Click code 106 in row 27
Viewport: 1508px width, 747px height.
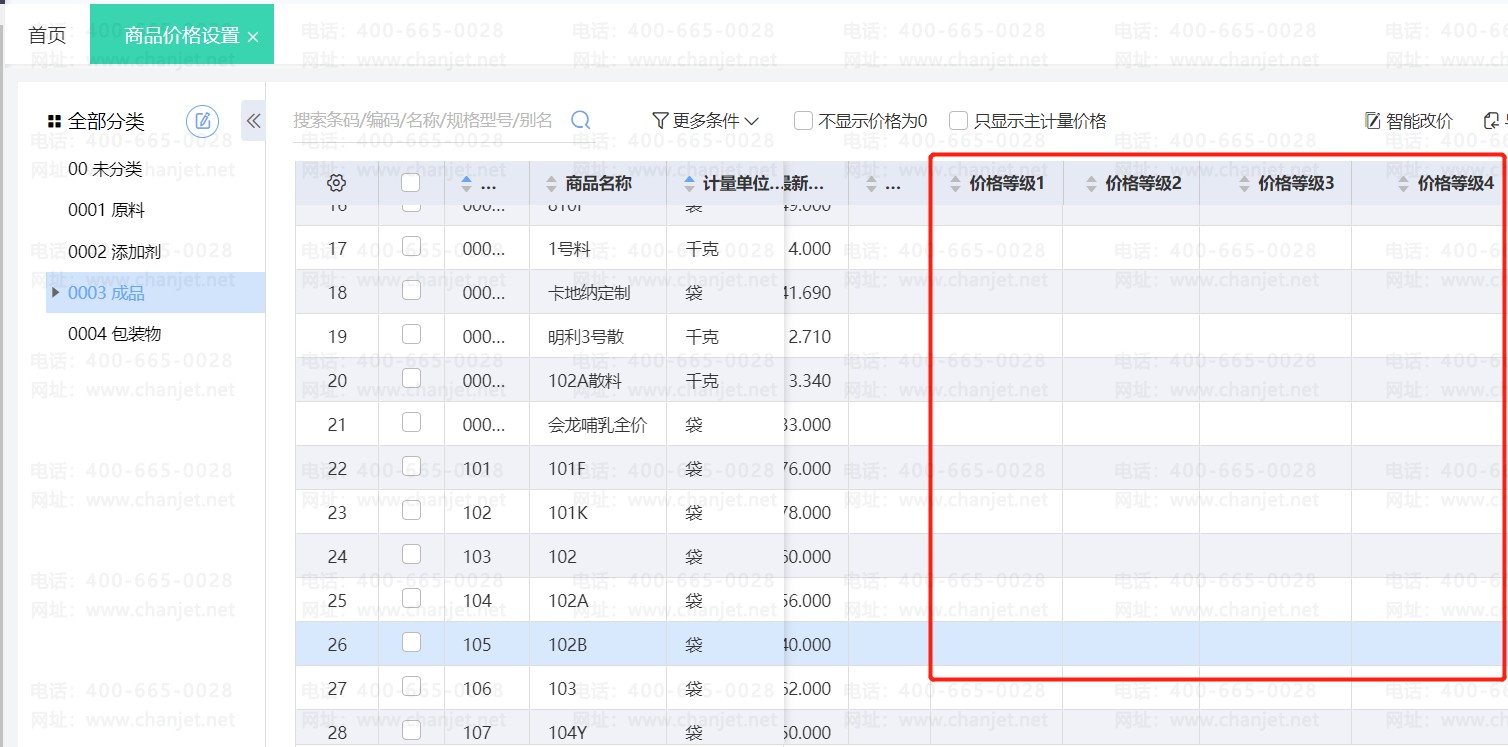477,689
